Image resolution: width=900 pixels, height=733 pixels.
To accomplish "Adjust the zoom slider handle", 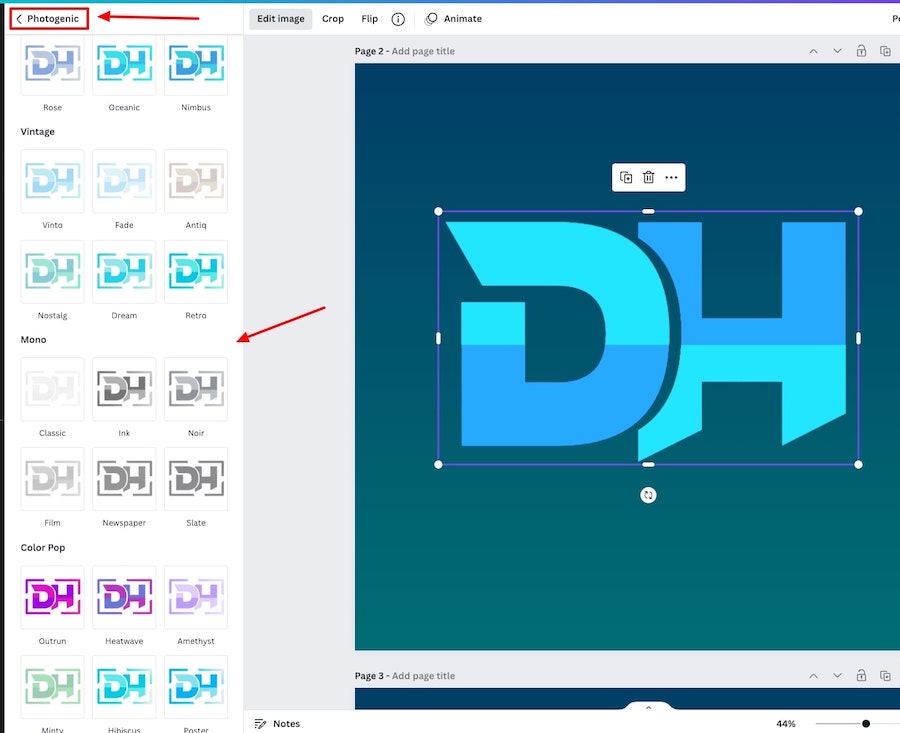I will click(x=866, y=723).
